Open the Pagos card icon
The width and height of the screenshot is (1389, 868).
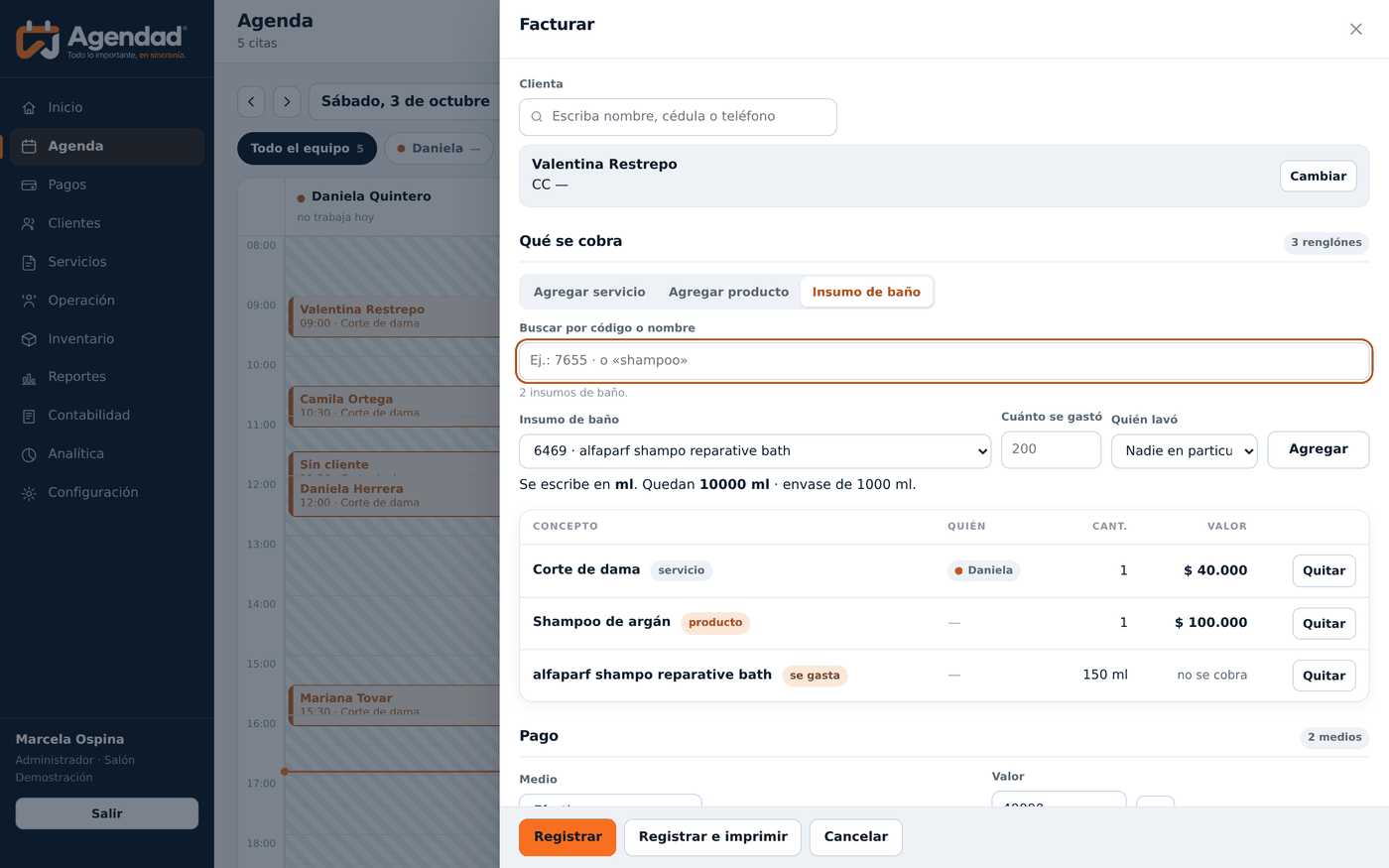[x=29, y=185]
